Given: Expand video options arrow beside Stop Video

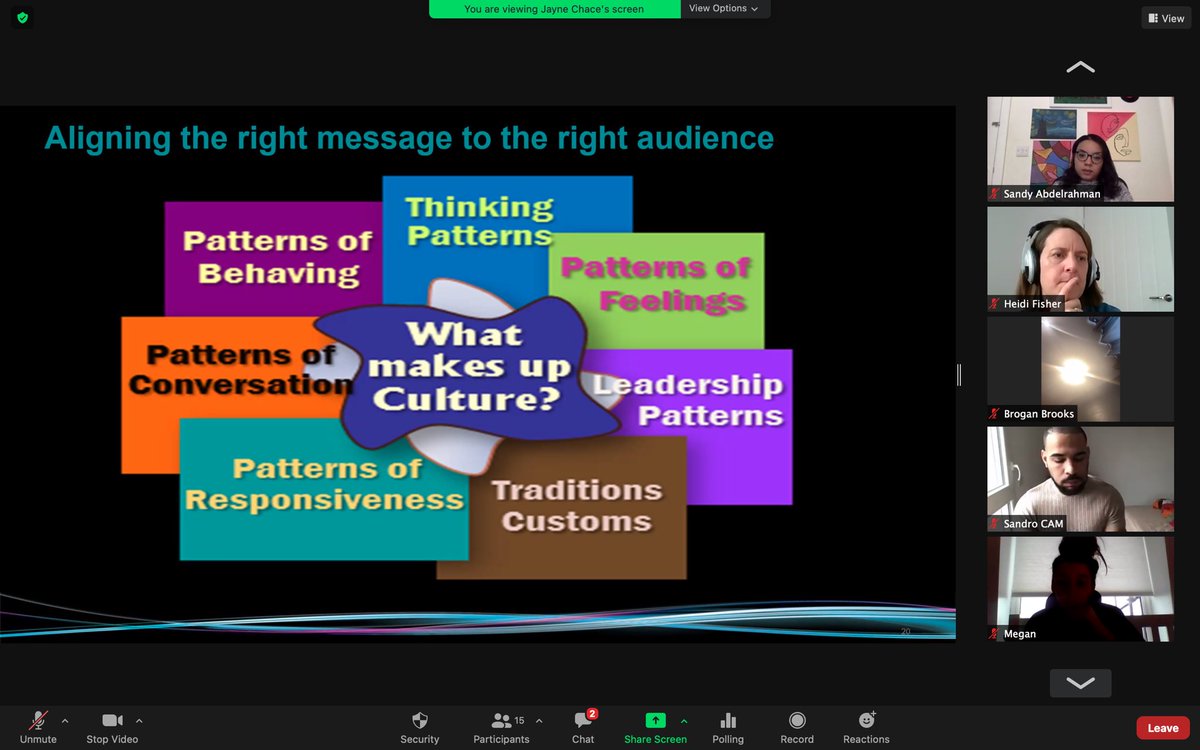Looking at the screenshot, I should tap(139, 720).
